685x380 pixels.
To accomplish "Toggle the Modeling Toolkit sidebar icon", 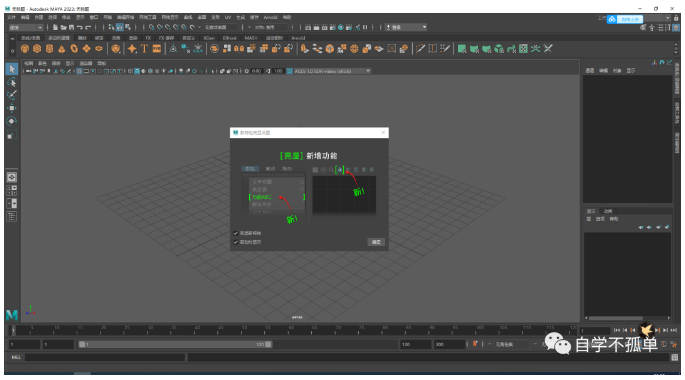I will point(643,27).
